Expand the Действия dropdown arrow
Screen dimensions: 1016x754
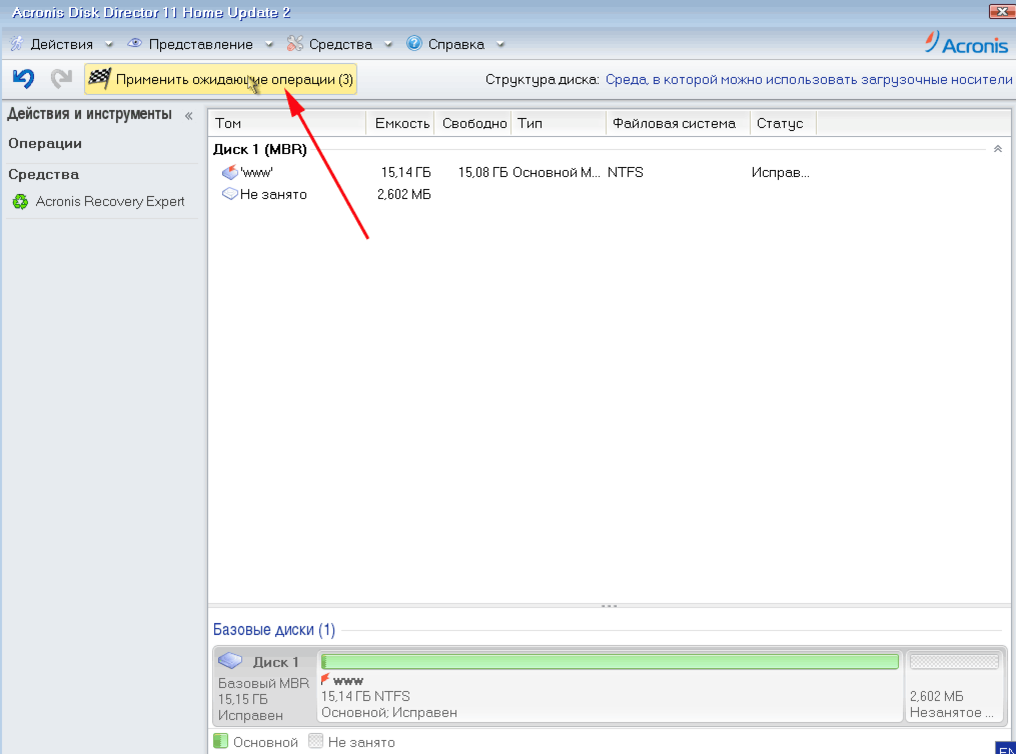point(109,45)
